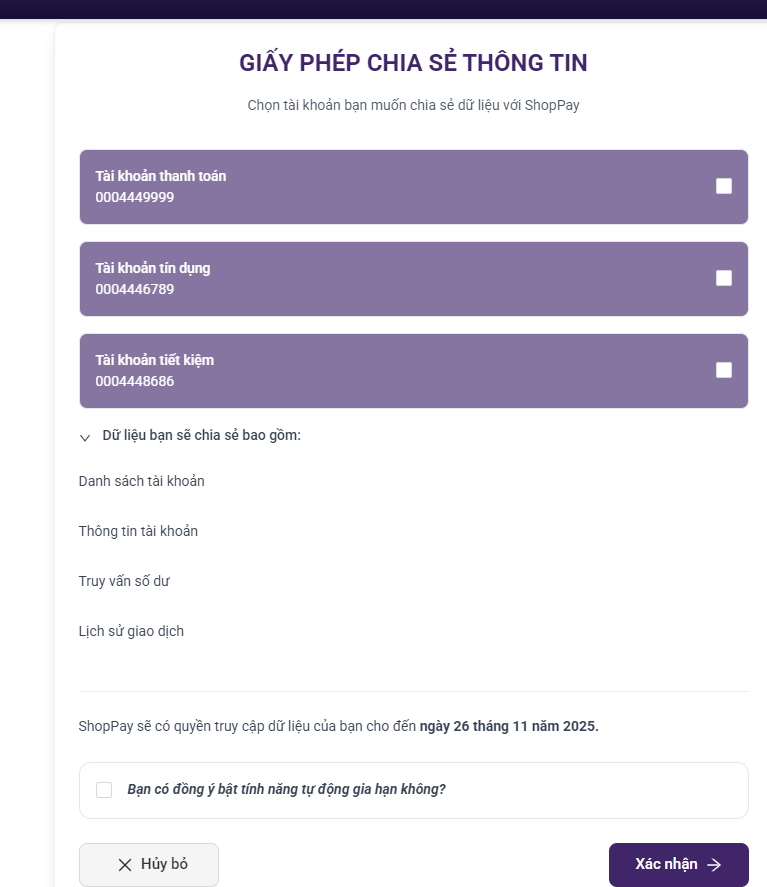
Task: Enable the tự động gia hạn checkbox
Action: pos(104,790)
